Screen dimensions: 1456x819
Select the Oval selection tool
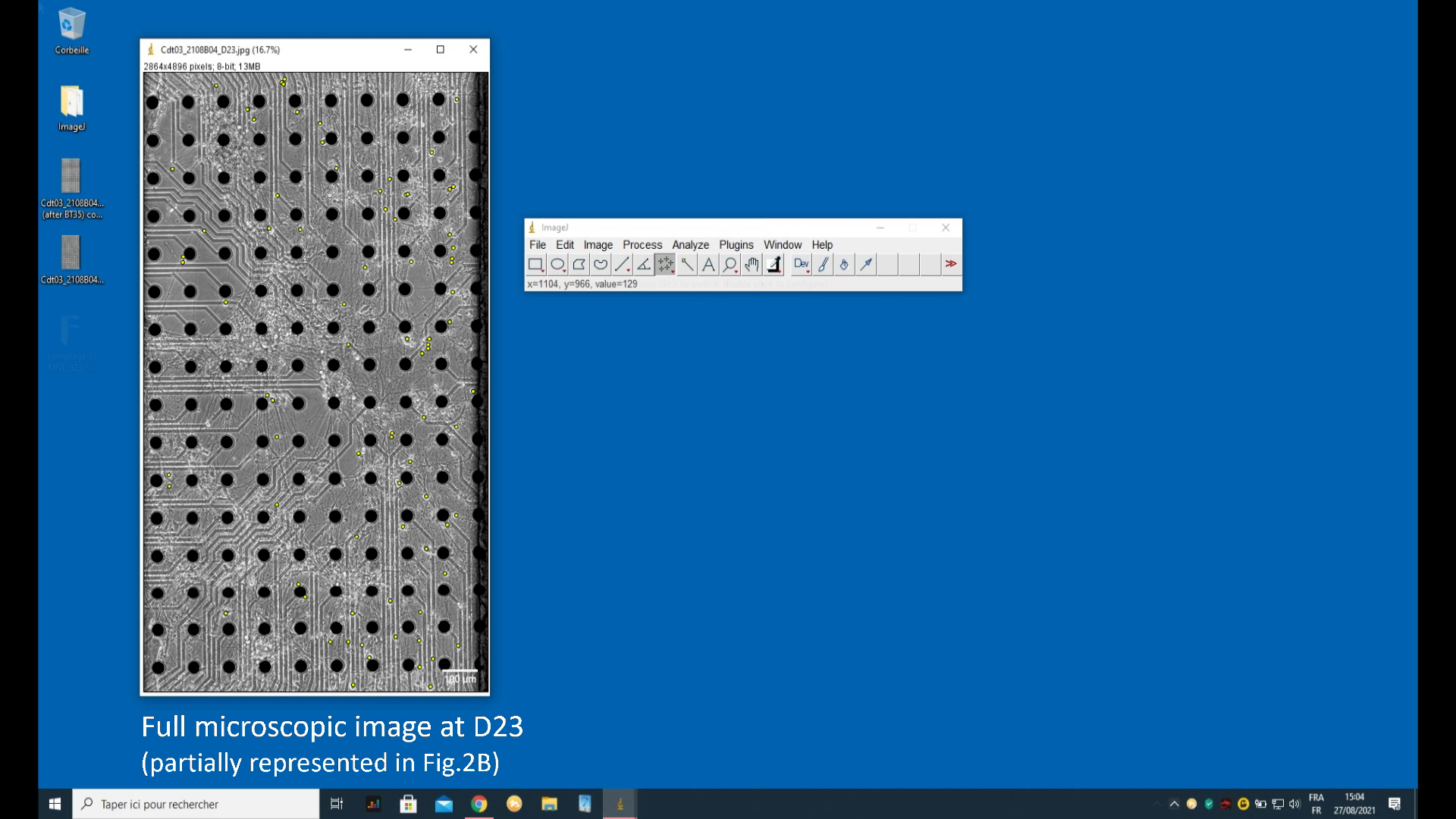(x=557, y=265)
